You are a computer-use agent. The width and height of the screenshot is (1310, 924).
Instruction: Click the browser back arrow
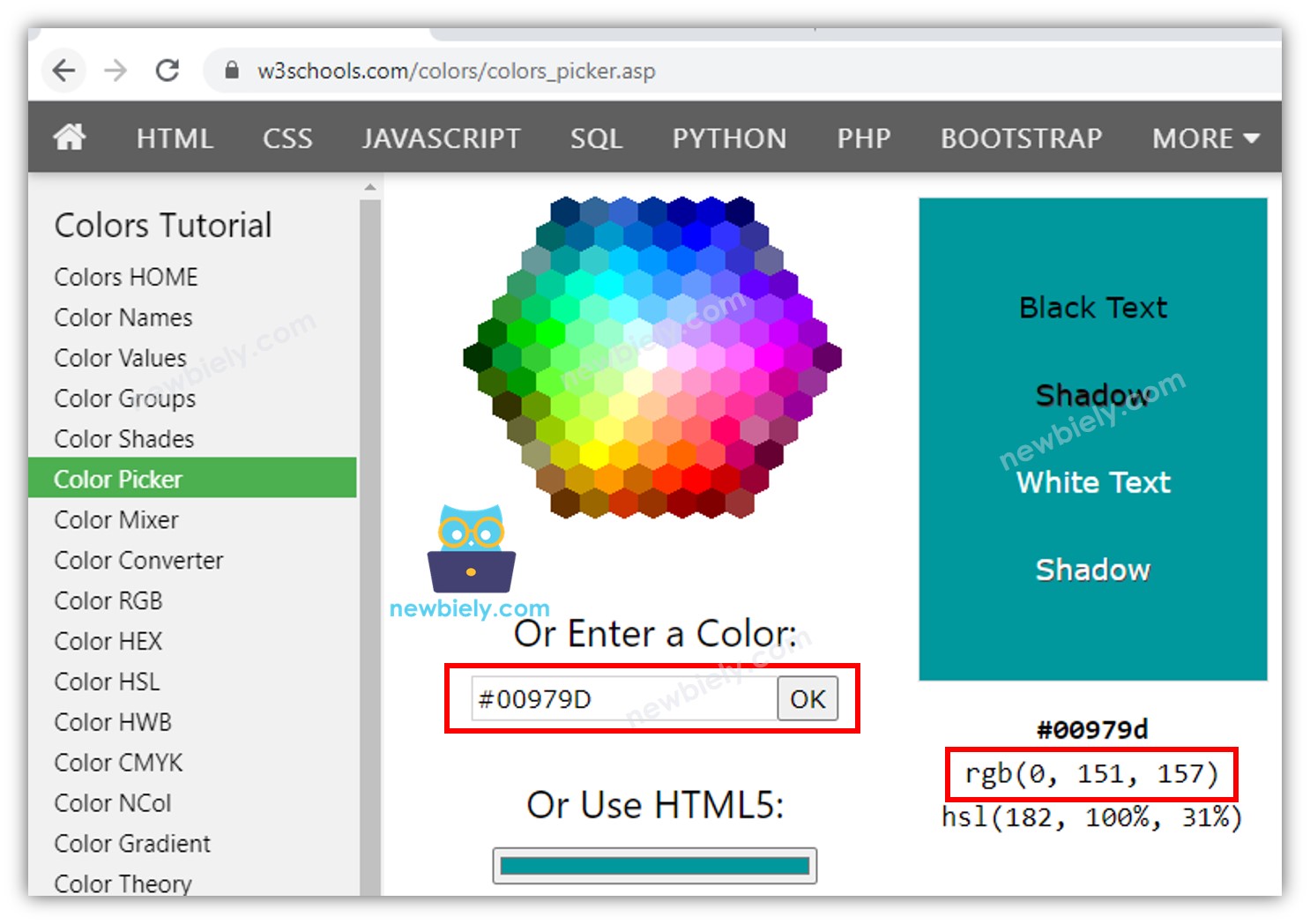click(x=63, y=71)
